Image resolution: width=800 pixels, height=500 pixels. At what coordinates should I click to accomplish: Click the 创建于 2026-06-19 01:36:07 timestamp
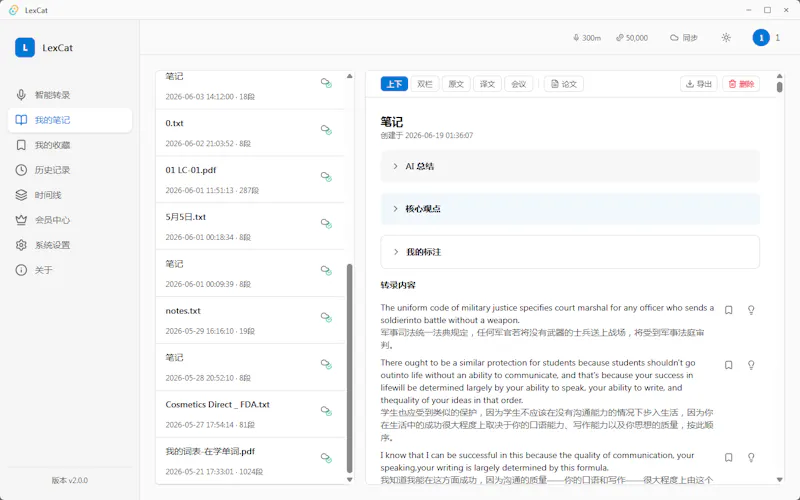(427, 136)
